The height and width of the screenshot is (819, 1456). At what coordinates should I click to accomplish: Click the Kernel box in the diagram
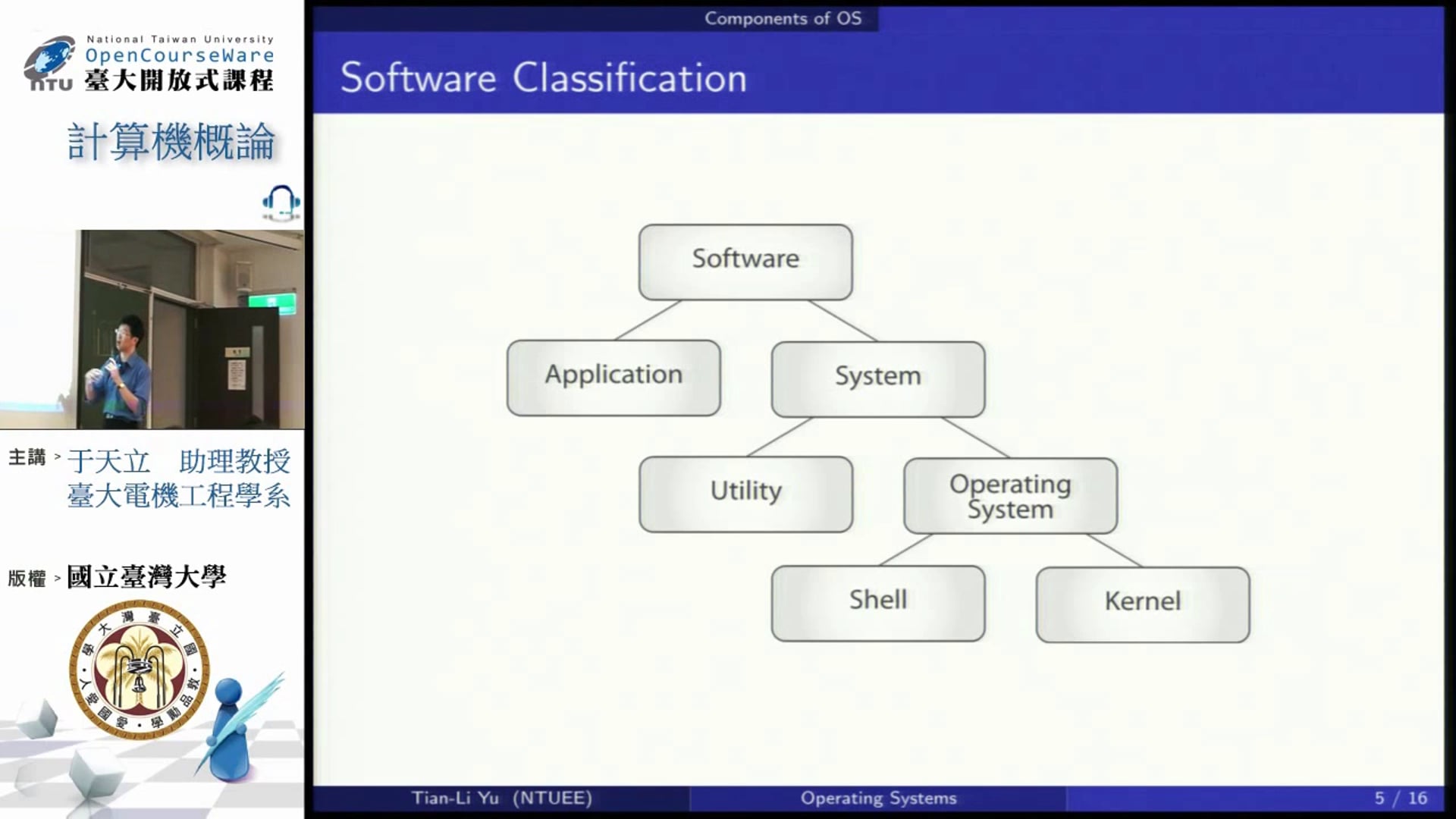tap(1142, 604)
